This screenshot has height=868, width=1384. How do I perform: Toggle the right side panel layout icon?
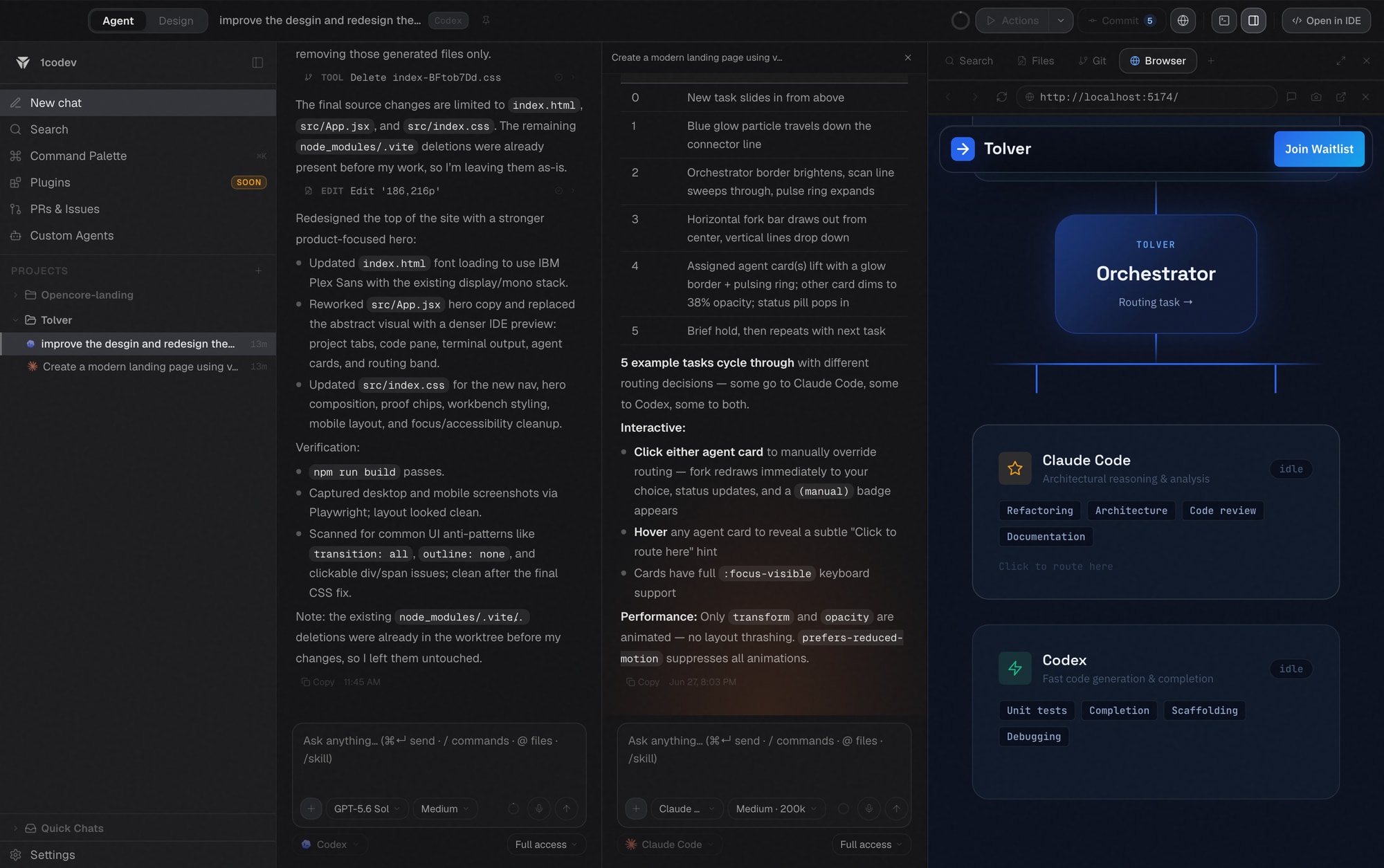click(x=1253, y=21)
